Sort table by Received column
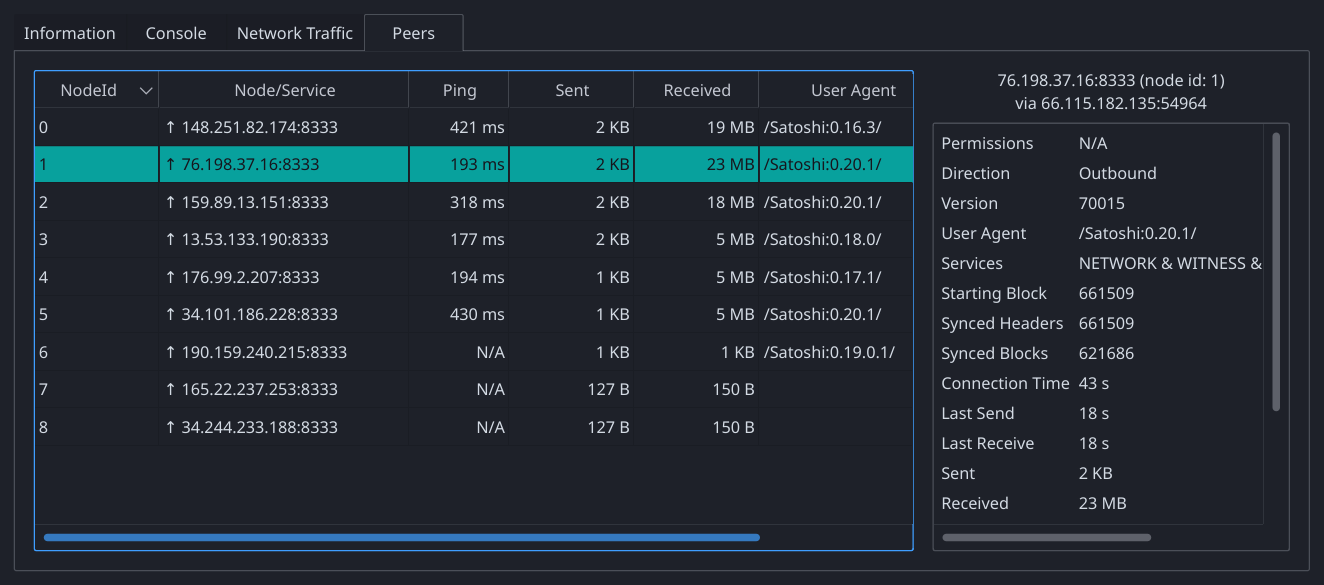Screen dimensions: 1324x585 [697, 90]
